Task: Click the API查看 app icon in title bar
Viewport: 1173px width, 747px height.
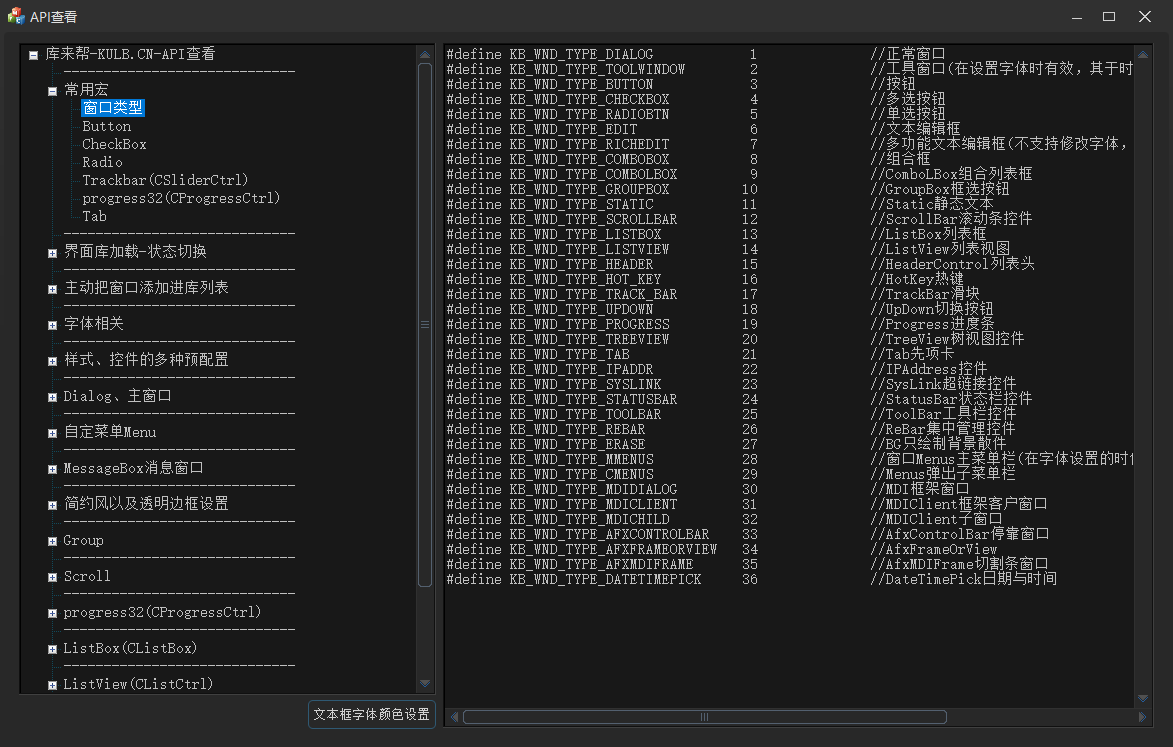Action: 16,16
